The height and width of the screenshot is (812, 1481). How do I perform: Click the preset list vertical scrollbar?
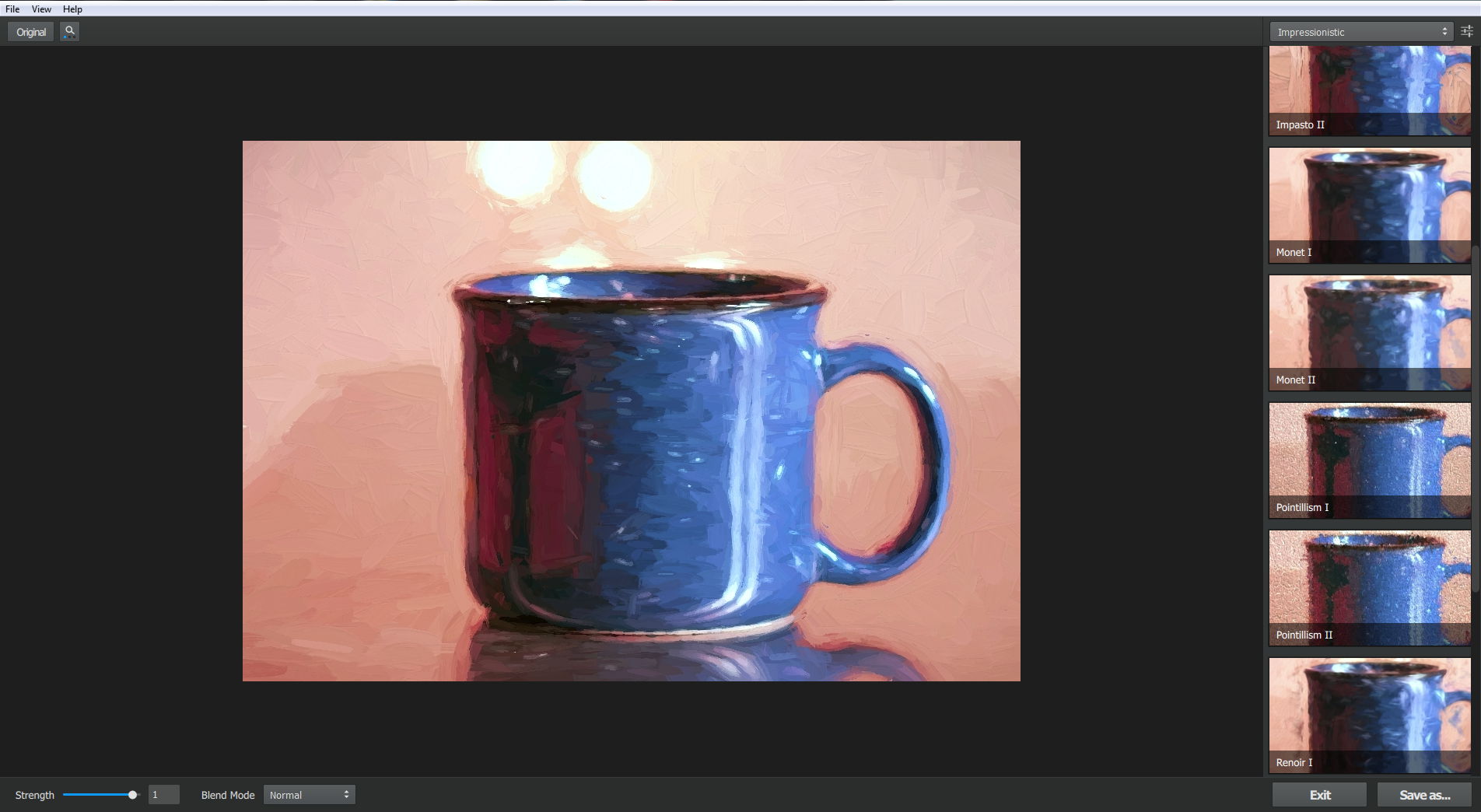click(1476, 420)
